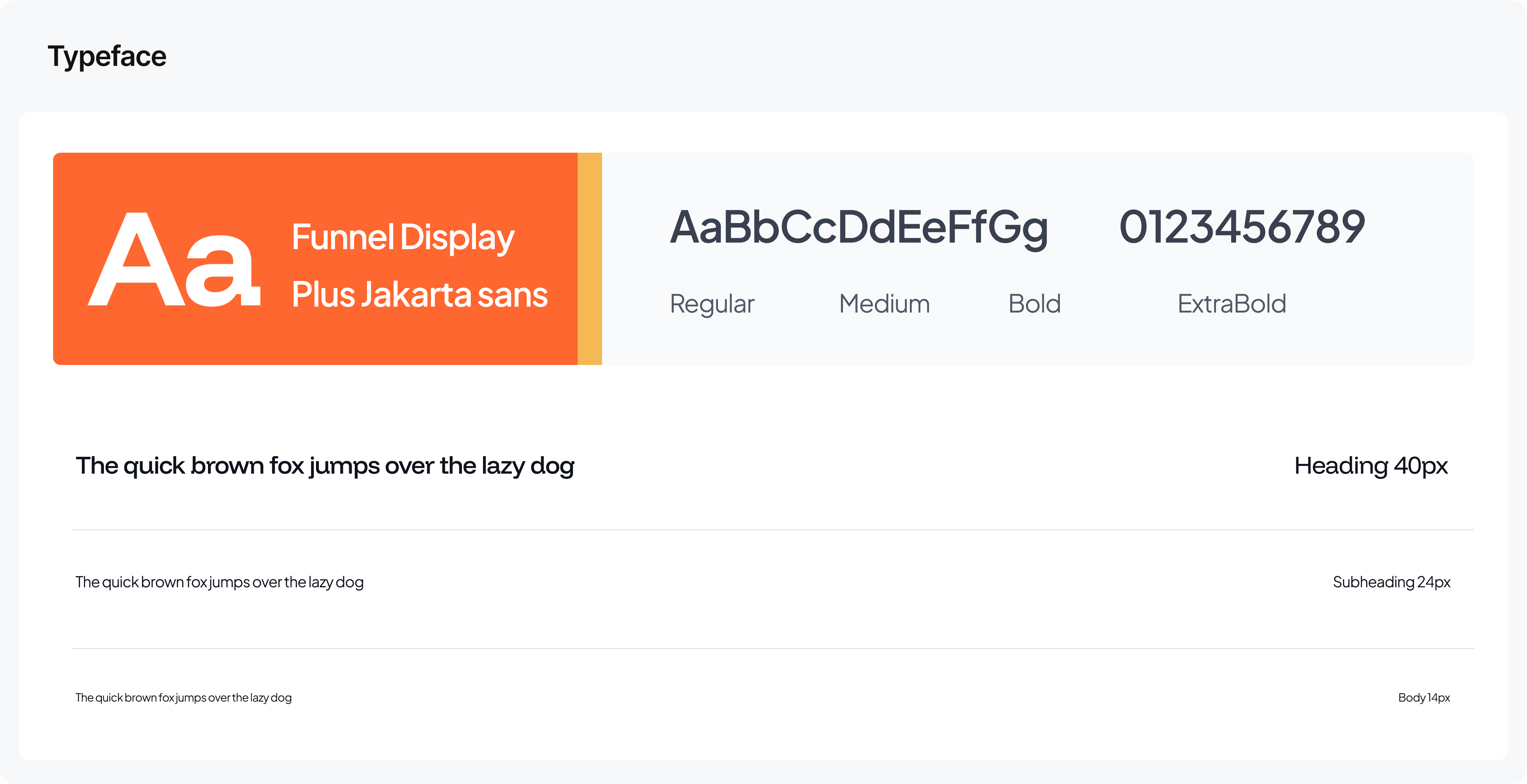Click the large white "Aa" glyph

(174, 259)
